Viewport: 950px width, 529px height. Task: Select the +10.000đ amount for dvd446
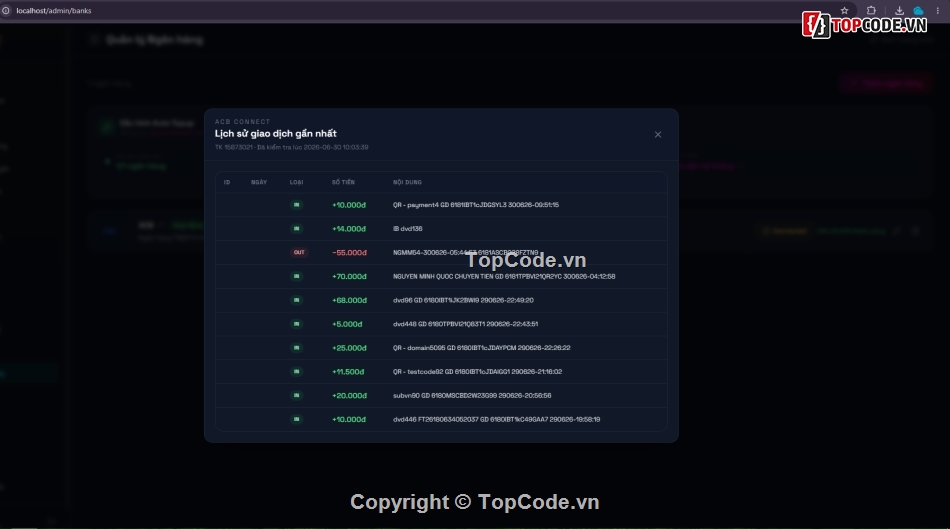pyautogui.click(x=349, y=419)
